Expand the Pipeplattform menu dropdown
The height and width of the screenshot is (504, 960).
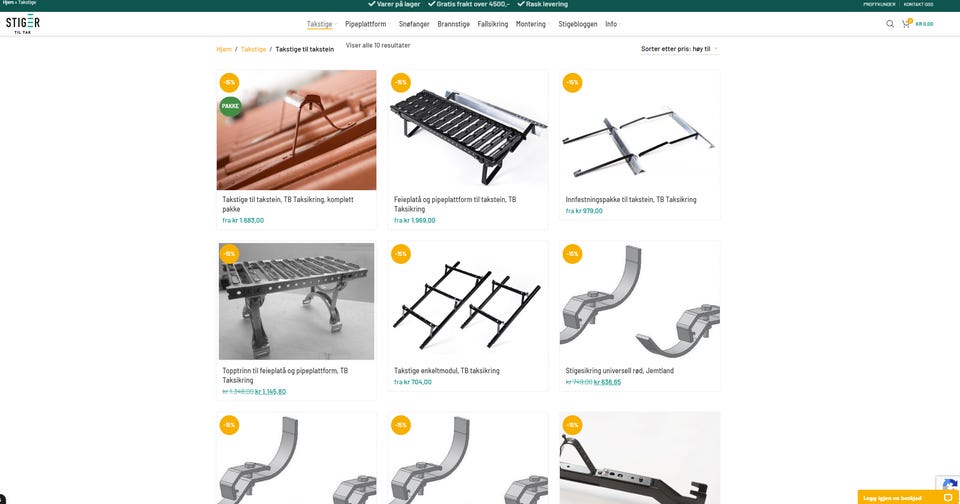point(367,24)
